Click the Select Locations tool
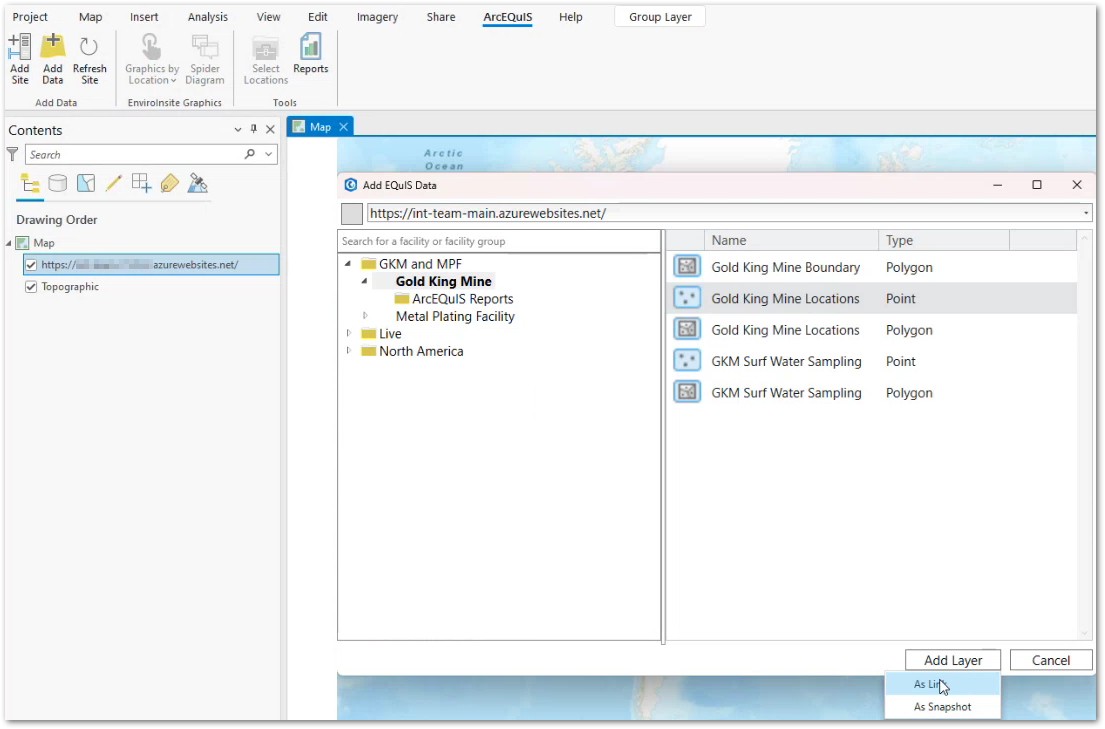 pyautogui.click(x=266, y=59)
